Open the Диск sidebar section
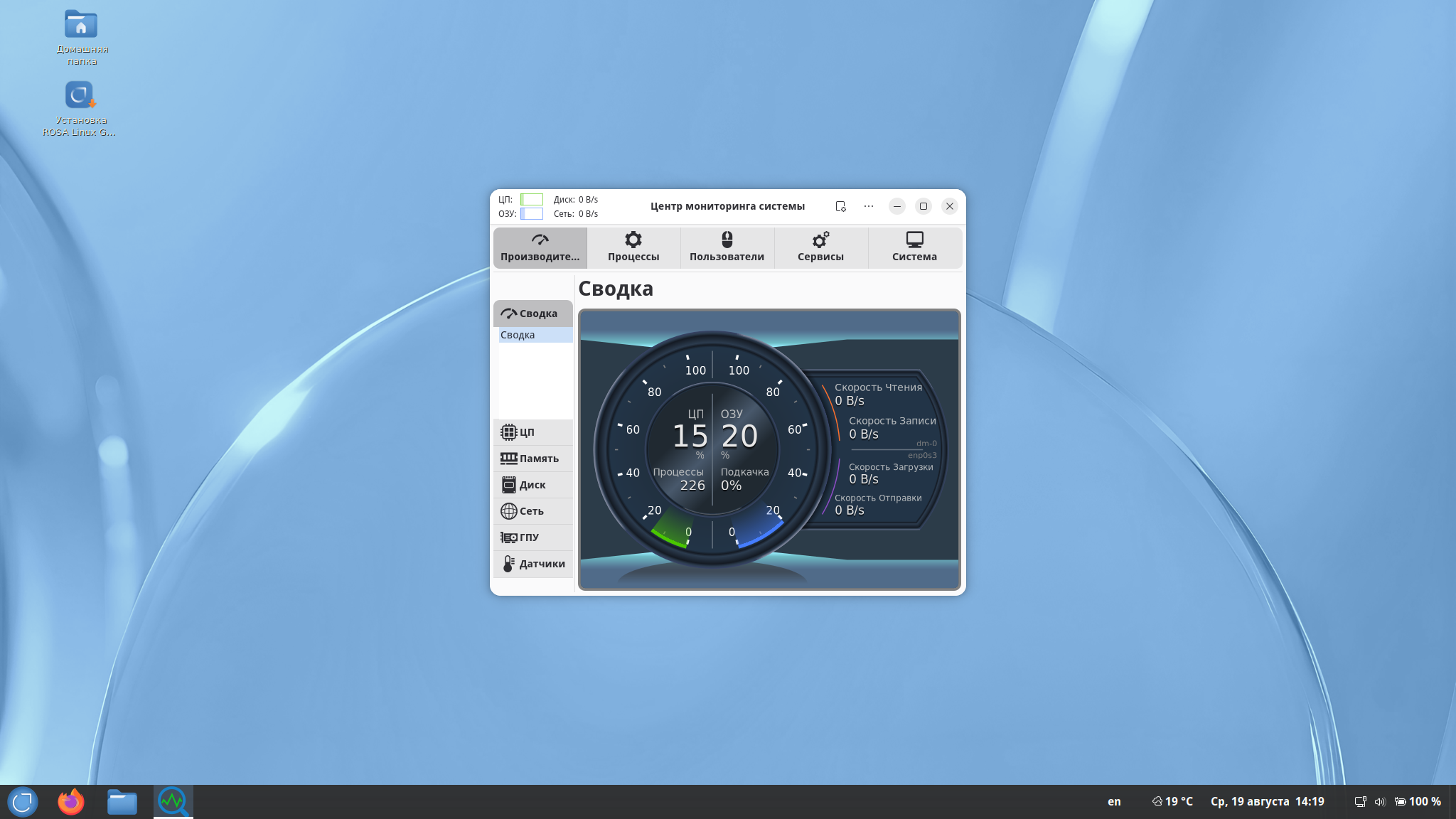1456x819 pixels. pyautogui.click(x=532, y=485)
